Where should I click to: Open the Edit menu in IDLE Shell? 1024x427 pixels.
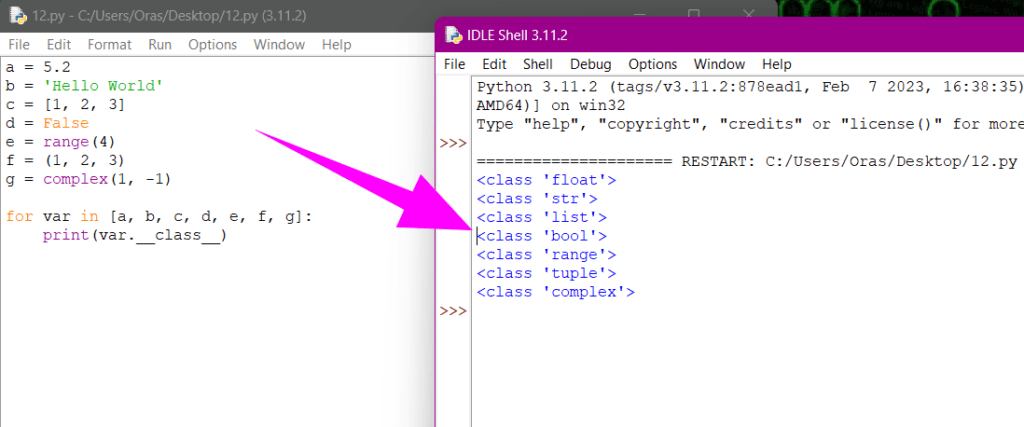point(494,64)
